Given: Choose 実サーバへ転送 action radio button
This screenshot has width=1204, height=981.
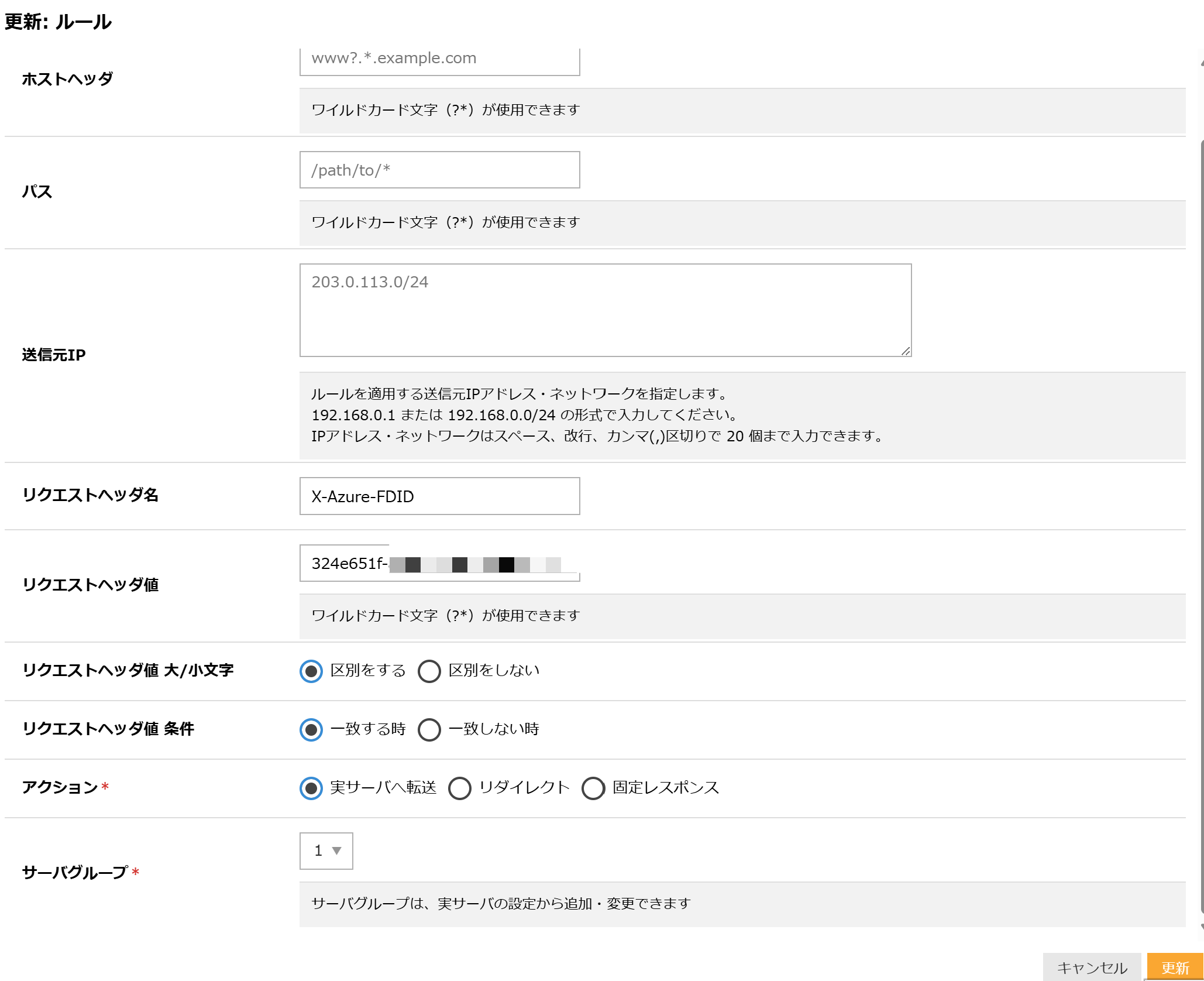Looking at the screenshot, I should tap(311, 788).
